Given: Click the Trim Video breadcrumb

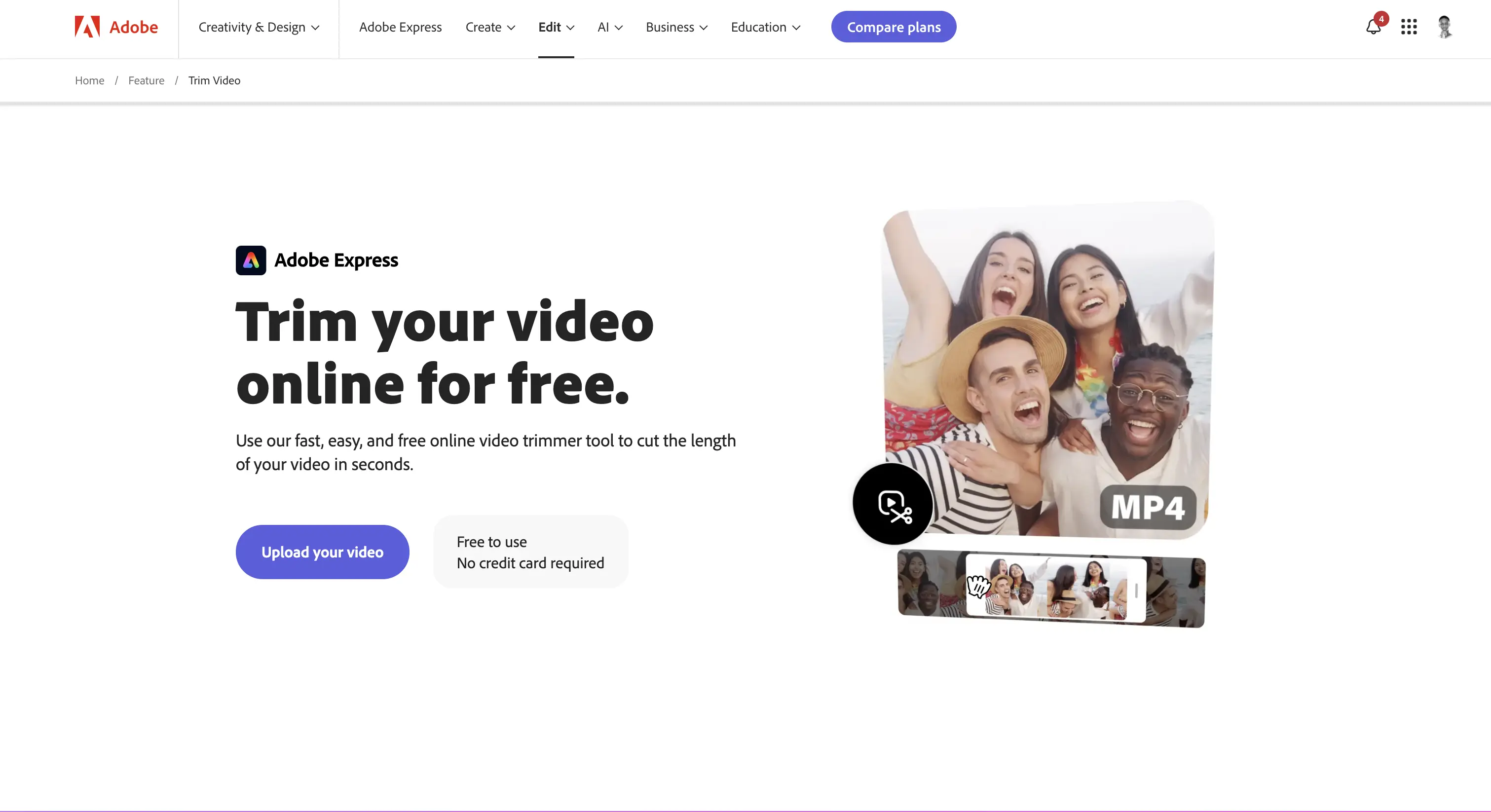Looking at the screenshot, I should pos(214,80).
